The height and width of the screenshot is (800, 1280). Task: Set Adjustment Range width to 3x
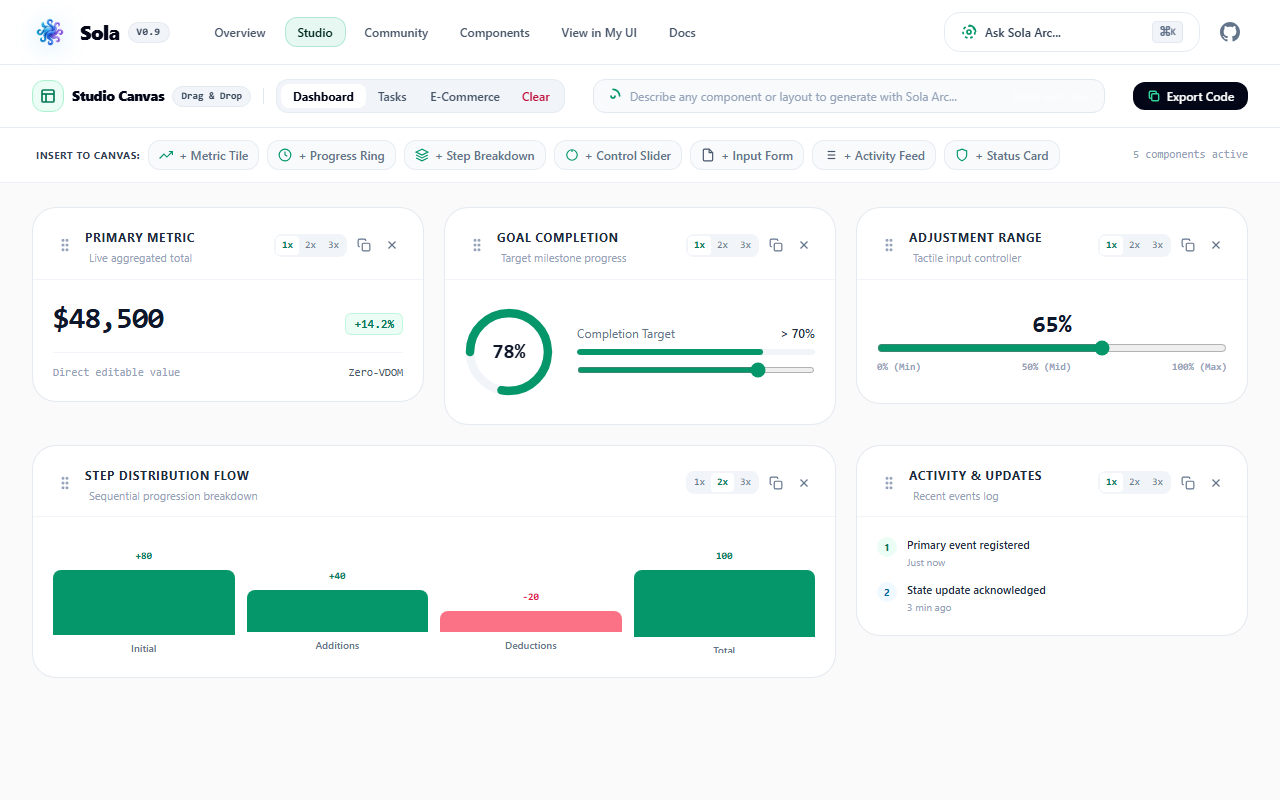[x=1158, y=245]
